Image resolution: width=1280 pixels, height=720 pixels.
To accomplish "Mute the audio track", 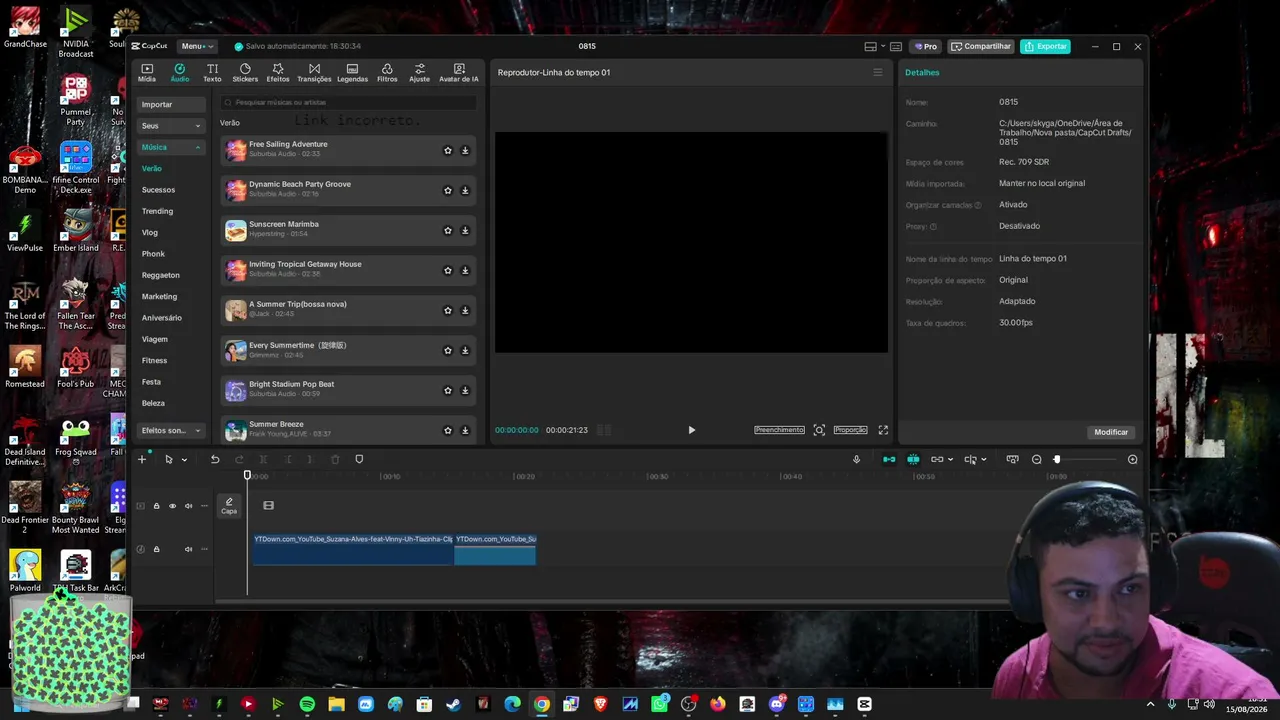I will click(188, 549).
